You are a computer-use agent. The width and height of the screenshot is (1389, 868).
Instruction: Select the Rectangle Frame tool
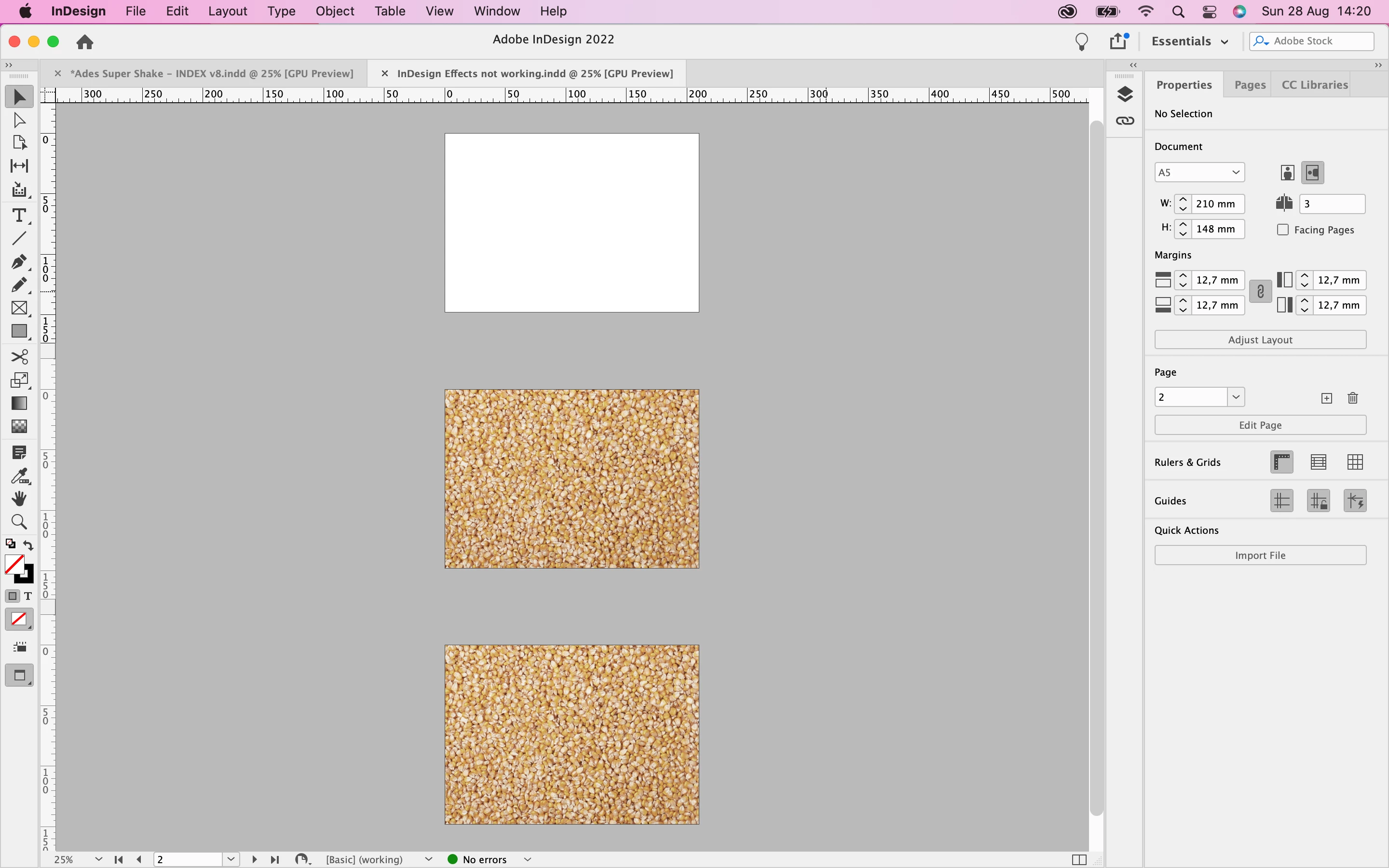(x=19, y=308)
